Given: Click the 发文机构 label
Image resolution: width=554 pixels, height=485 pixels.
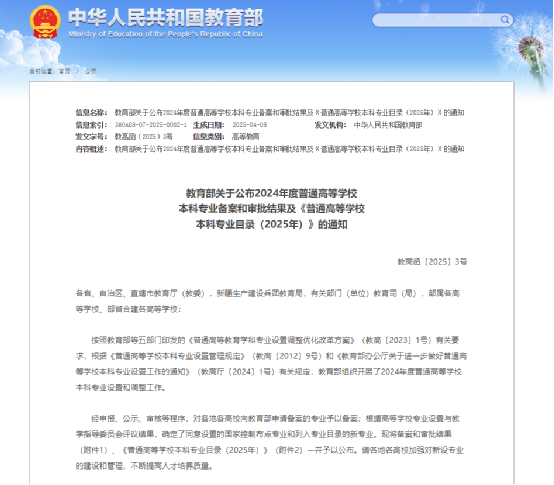Looking at the screenshot, I should [x=330, y=125].
